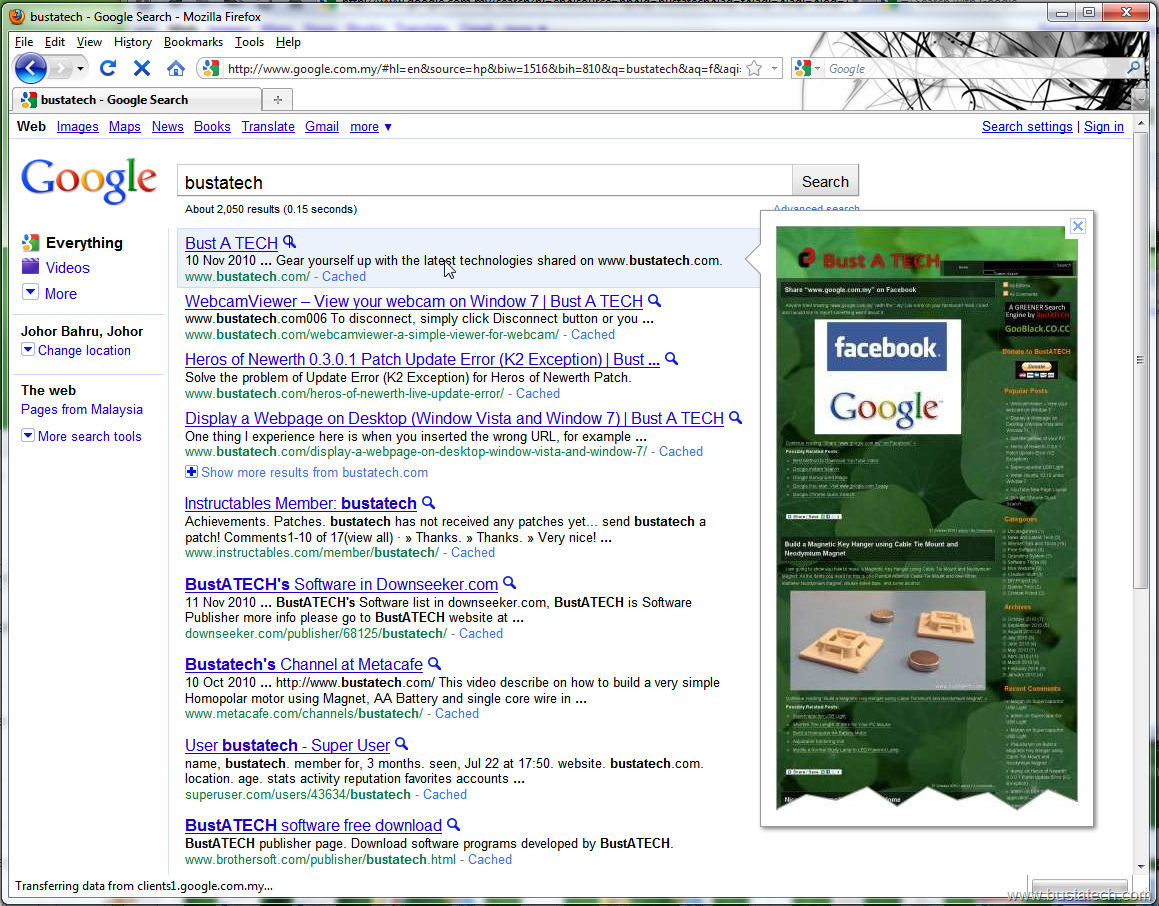Viewport: 1159px width, 906px height.
Task: Go to the home page icon
Action: 176,69
